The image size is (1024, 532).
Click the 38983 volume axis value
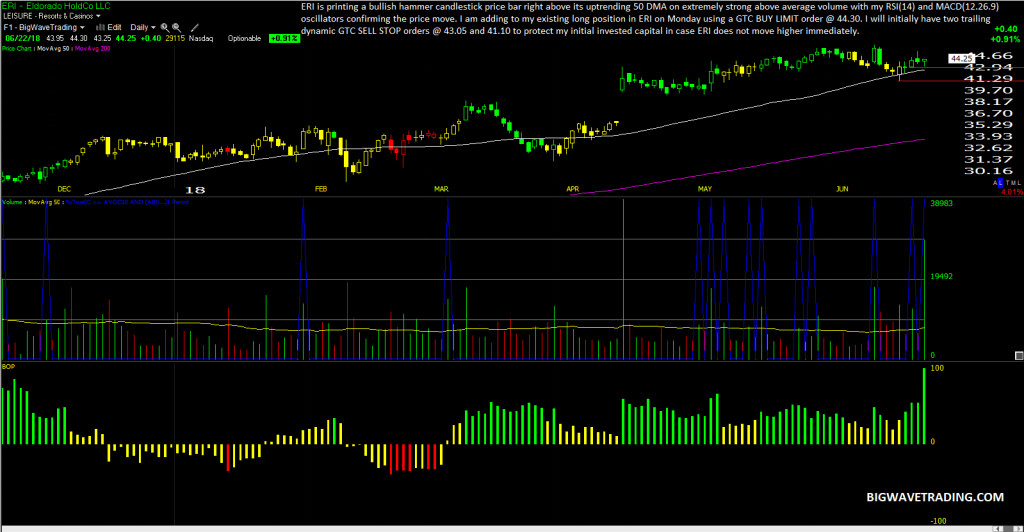941,203
